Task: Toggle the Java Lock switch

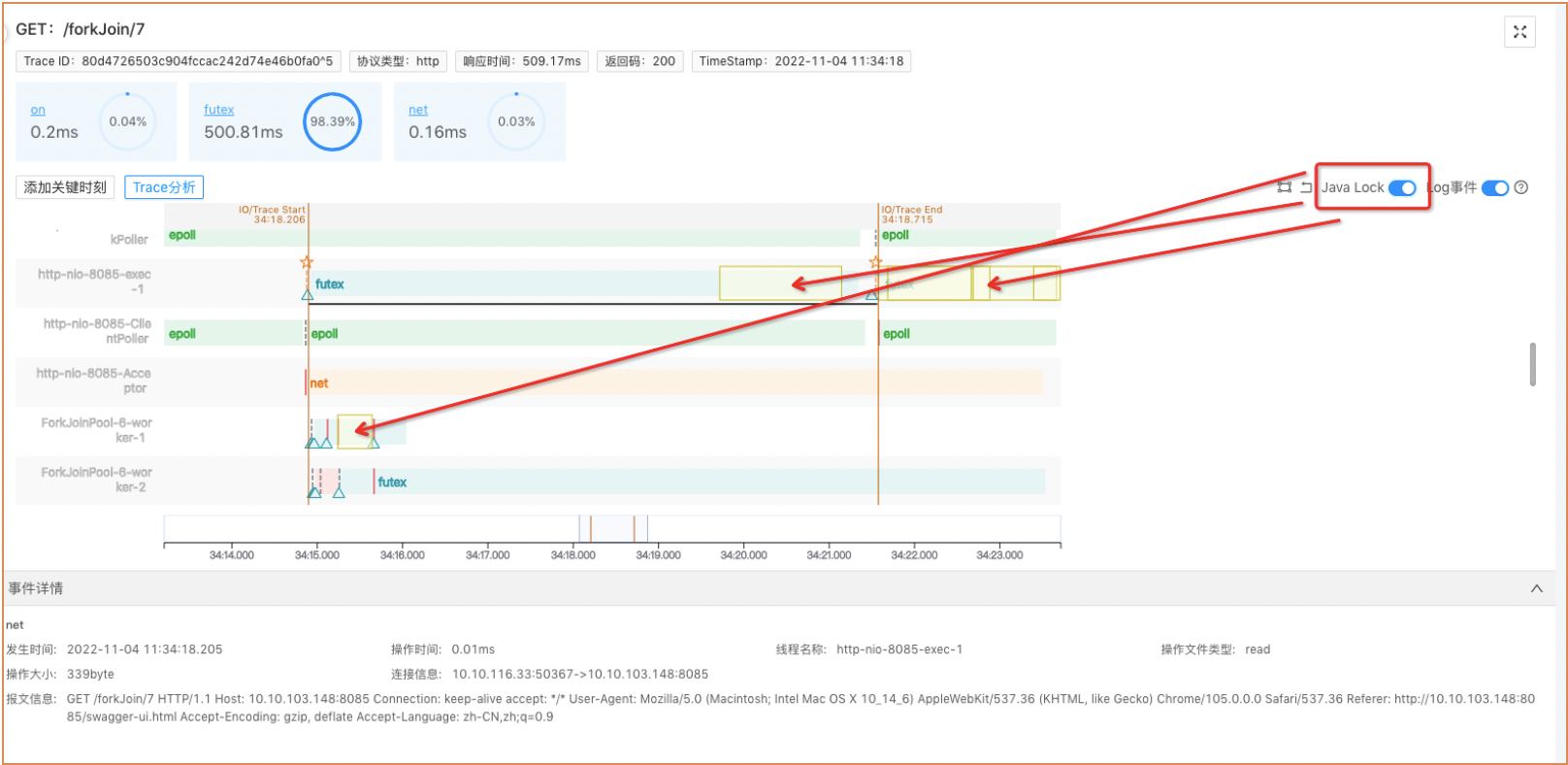Action: pos(1402,188)
